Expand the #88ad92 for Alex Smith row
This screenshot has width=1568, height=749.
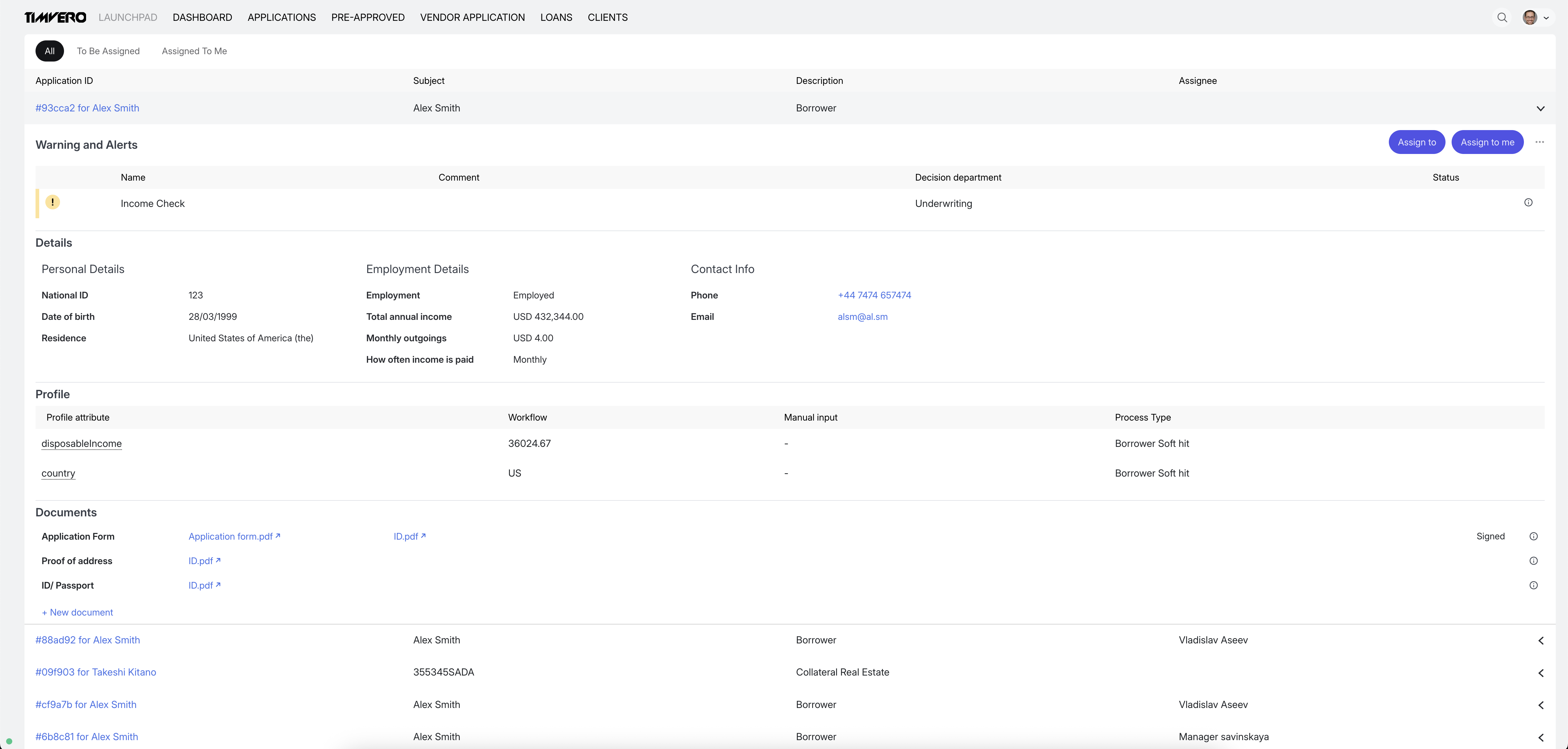(1541, 641)
